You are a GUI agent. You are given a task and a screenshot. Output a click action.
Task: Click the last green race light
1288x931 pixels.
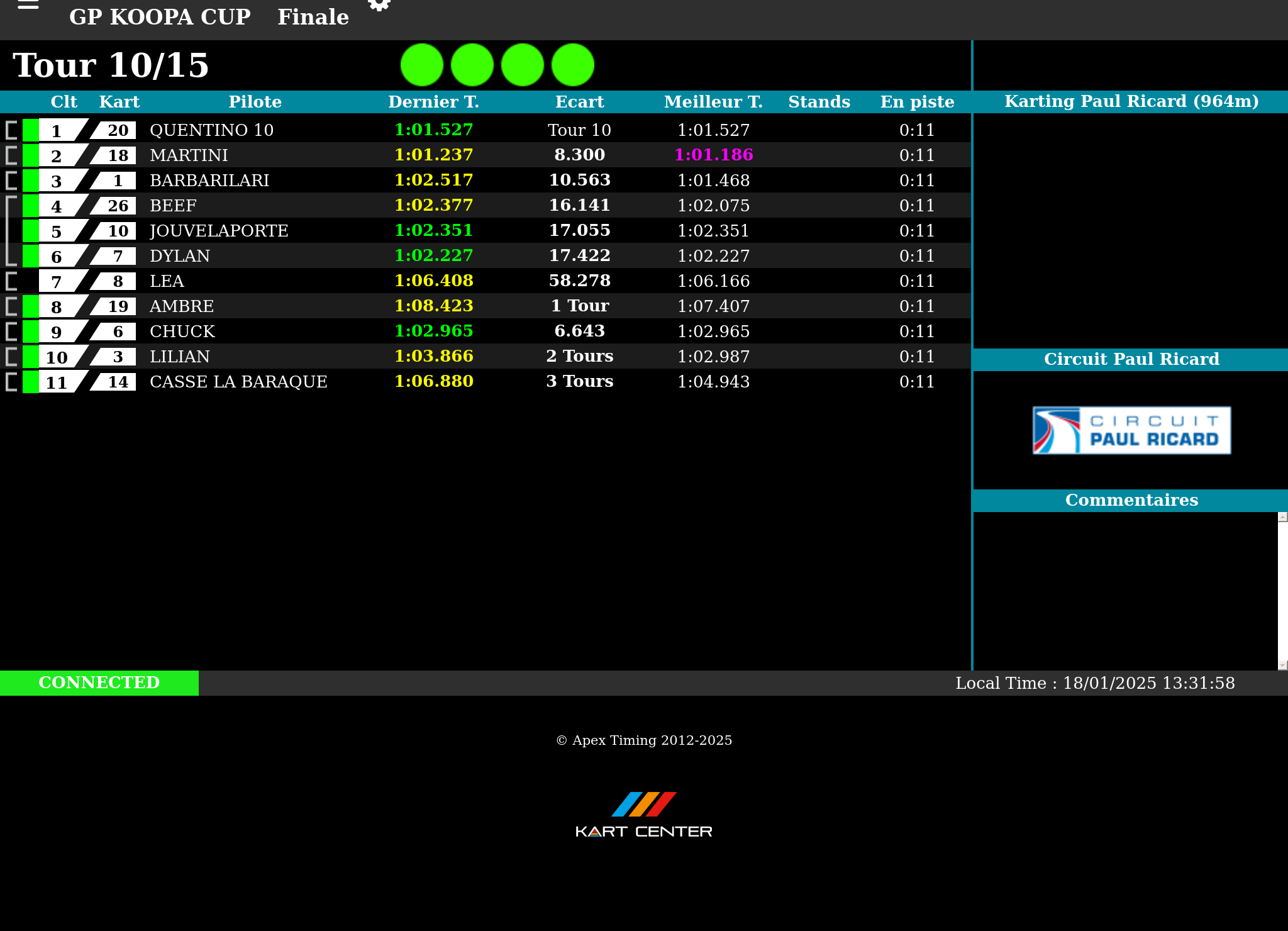pos(573,65)
